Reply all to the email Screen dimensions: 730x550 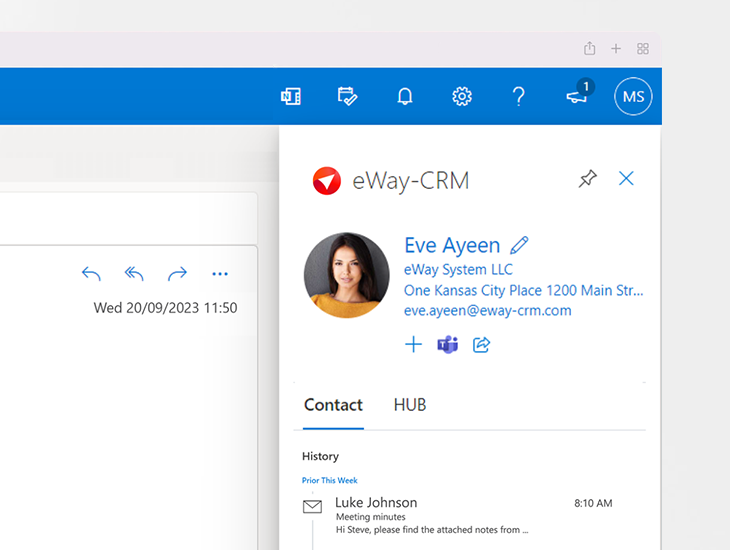point(134,274)
